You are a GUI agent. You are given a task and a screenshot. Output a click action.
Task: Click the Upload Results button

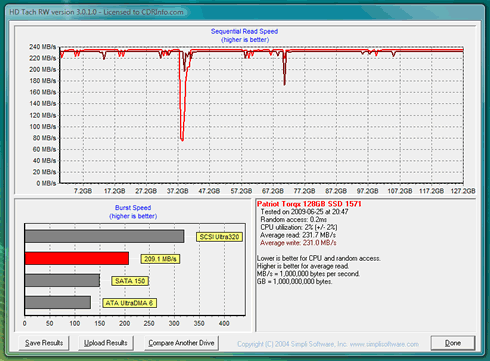point(106,343)
